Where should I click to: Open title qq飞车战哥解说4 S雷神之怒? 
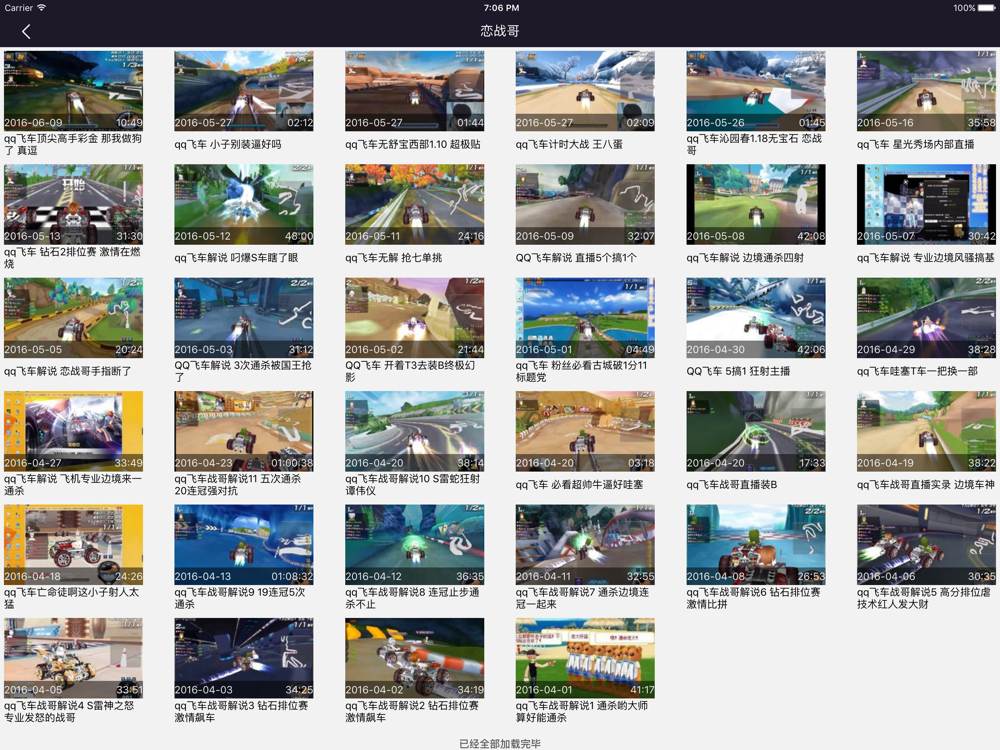[x=69, y=712]
